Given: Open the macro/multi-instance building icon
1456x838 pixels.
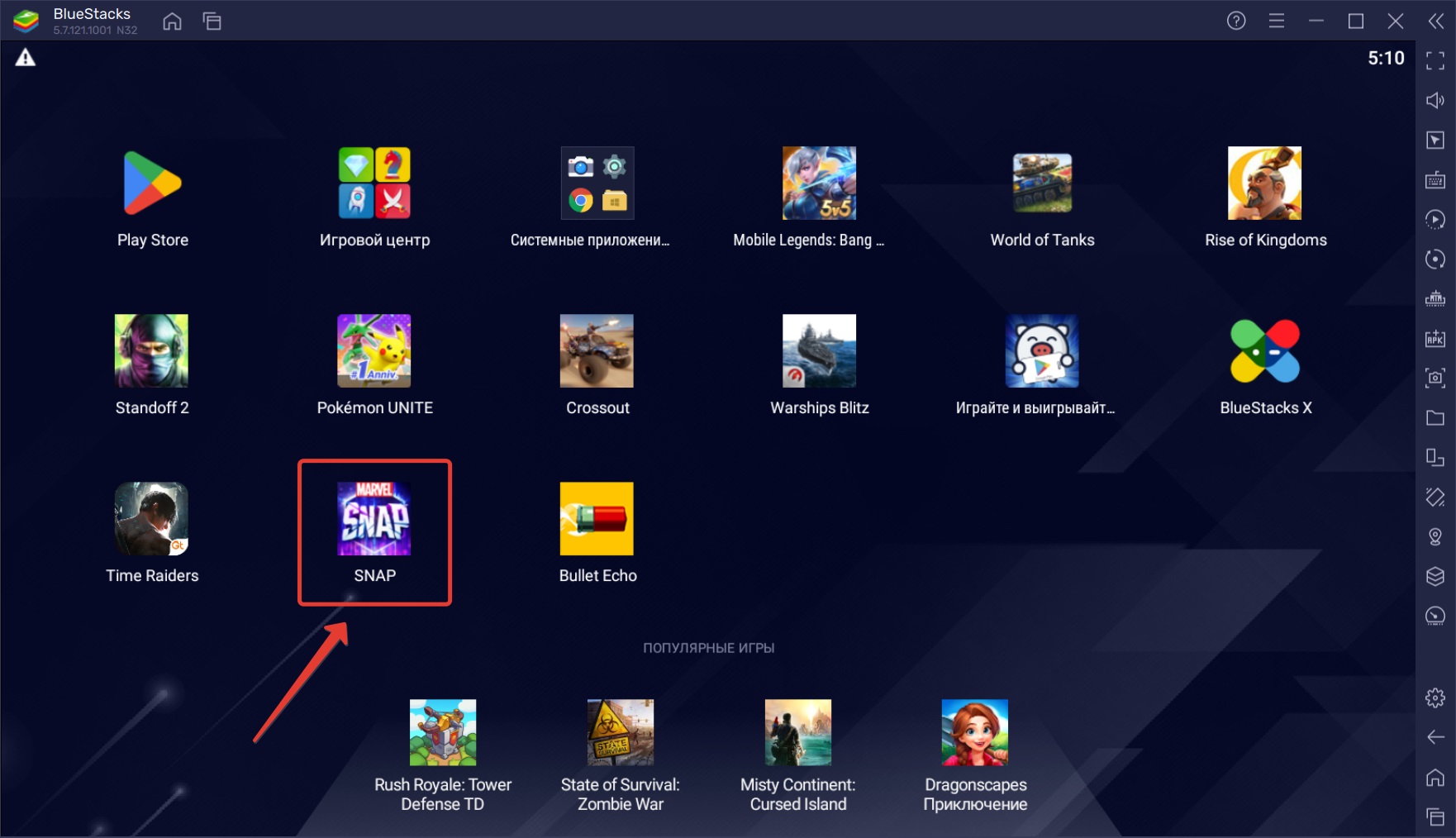Looking at the screenshot, I should click(x=1435, y=298).
